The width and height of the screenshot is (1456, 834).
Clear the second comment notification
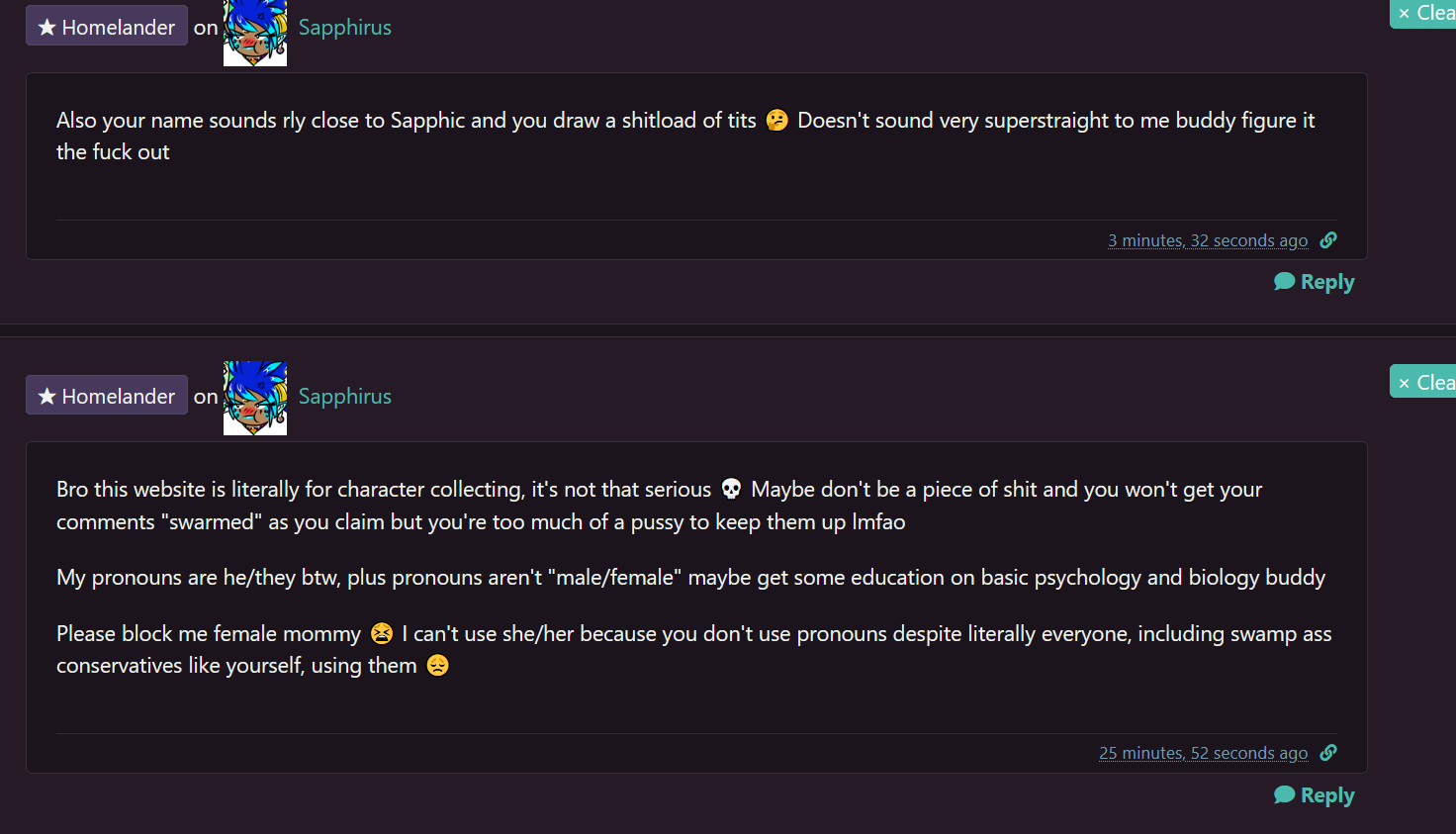coord(1424,382)
